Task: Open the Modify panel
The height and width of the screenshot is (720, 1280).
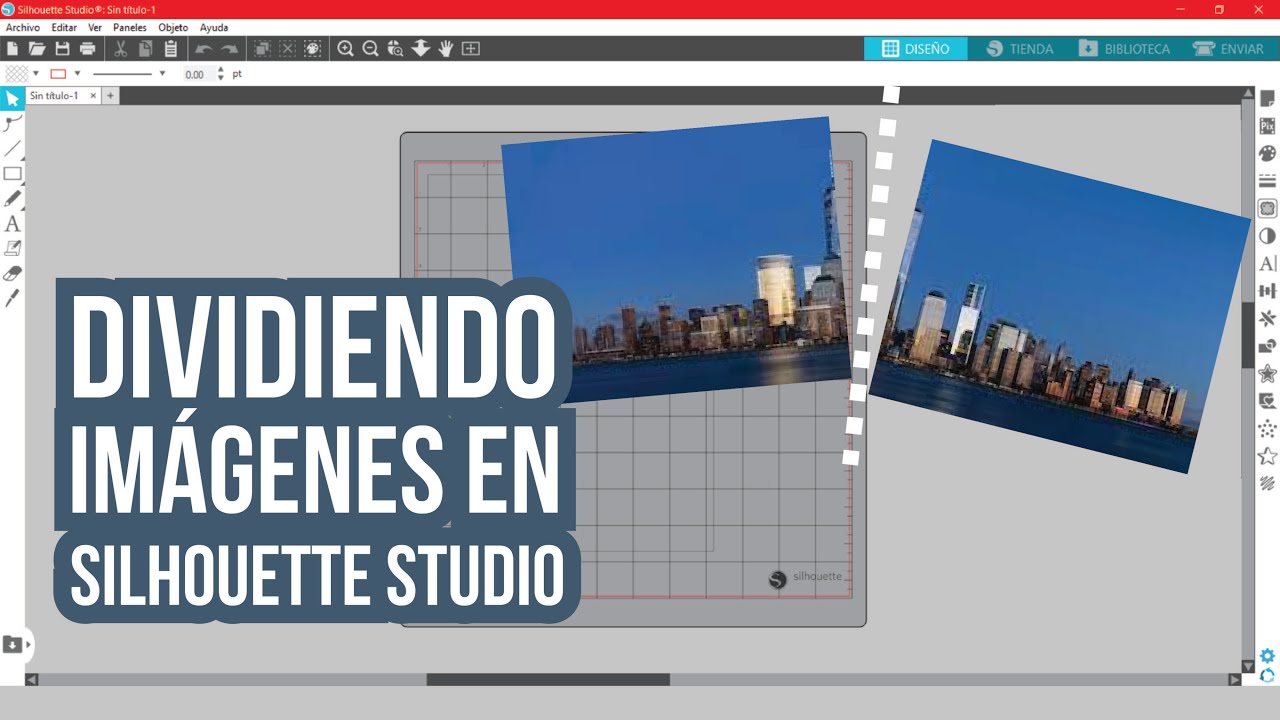Action: coord(1267,346)
